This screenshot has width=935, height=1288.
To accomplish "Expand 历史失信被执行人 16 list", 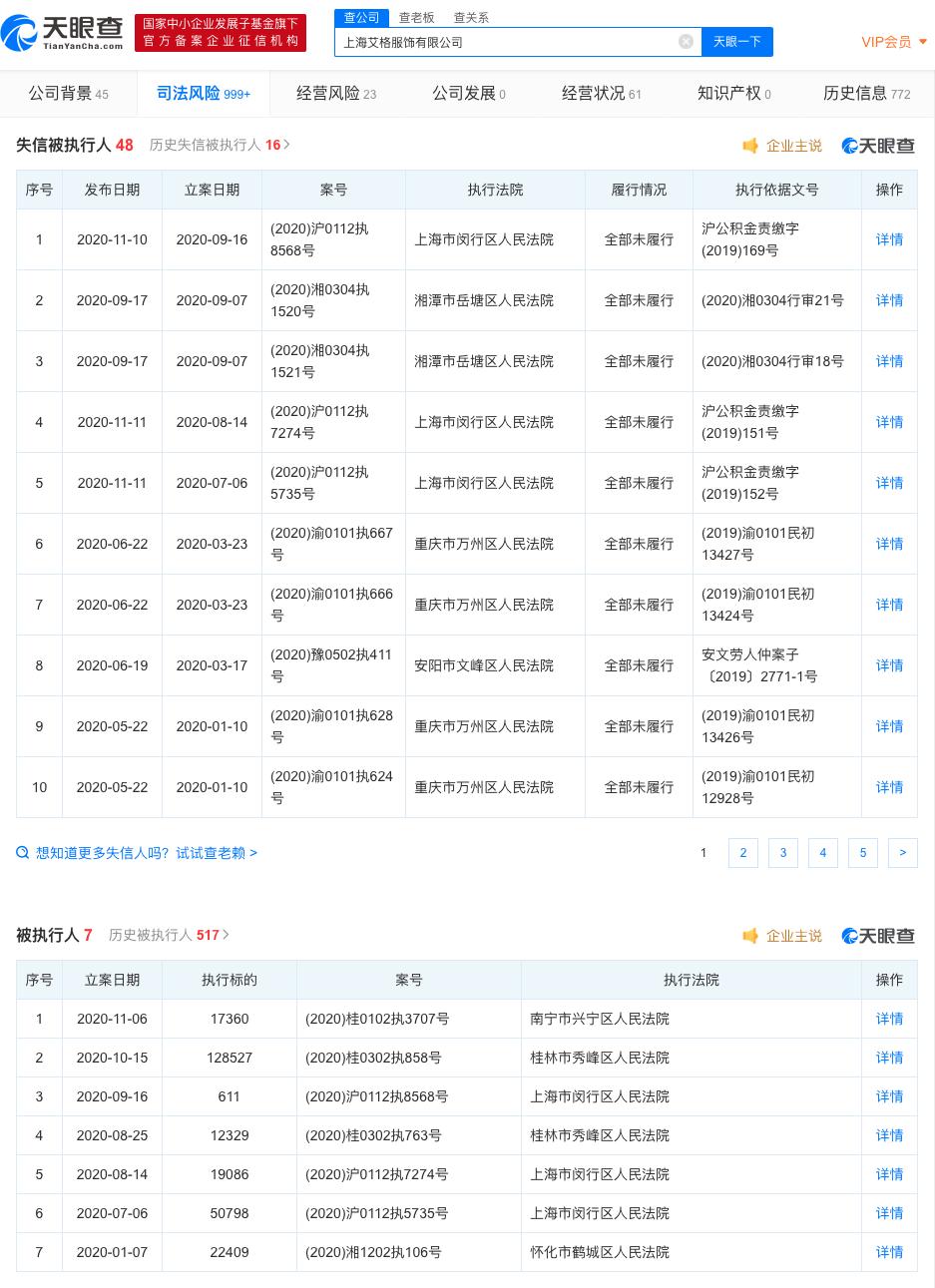I will pos(220,145).
